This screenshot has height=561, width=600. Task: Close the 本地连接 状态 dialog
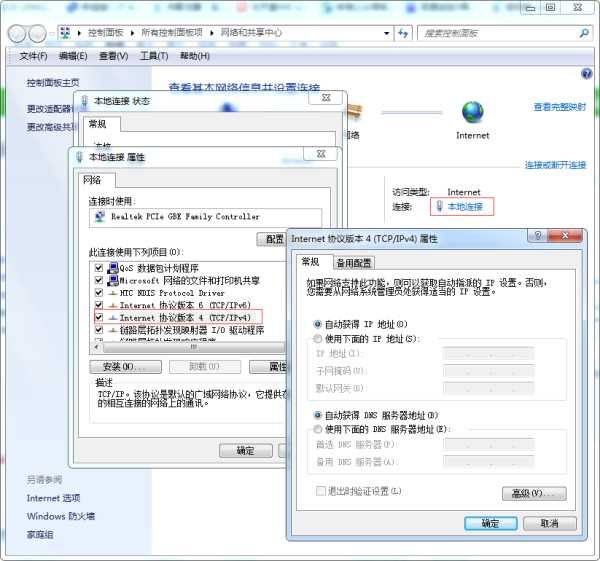click(x=326, y=98)
